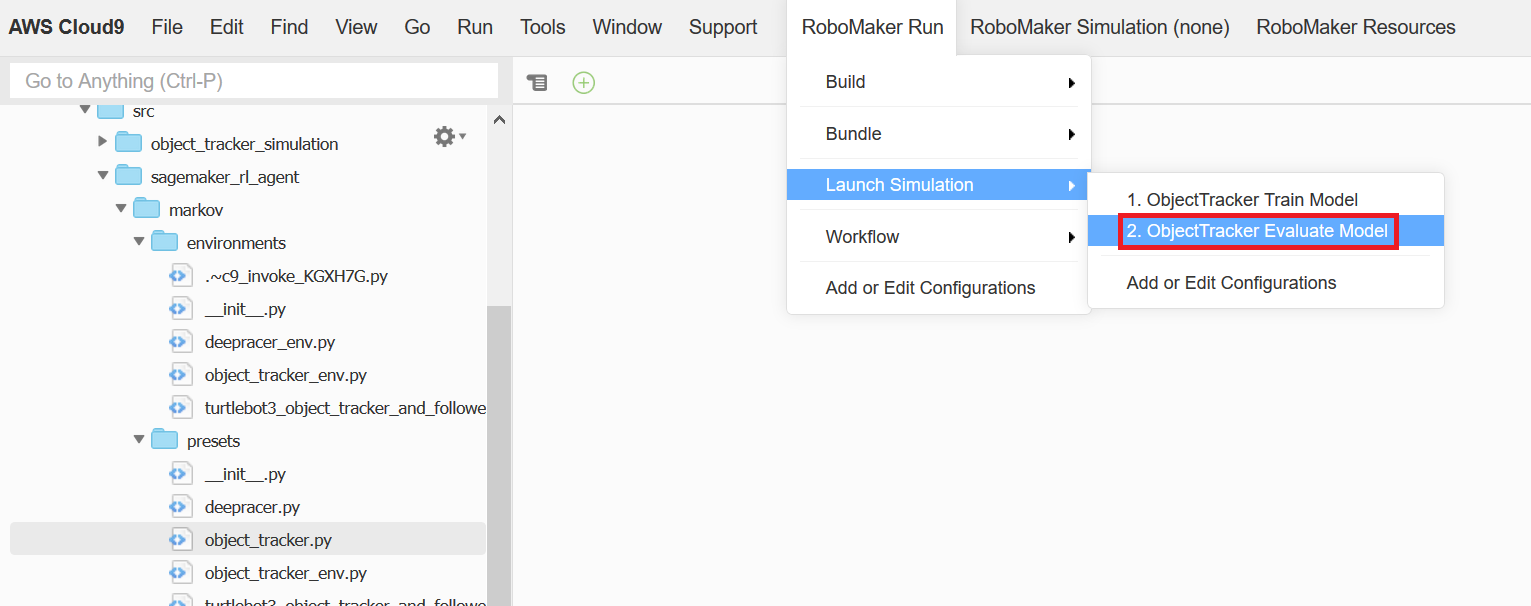
Task: Select 2. ObjectTracker Evaluate Model
Action: (1265, 231)
